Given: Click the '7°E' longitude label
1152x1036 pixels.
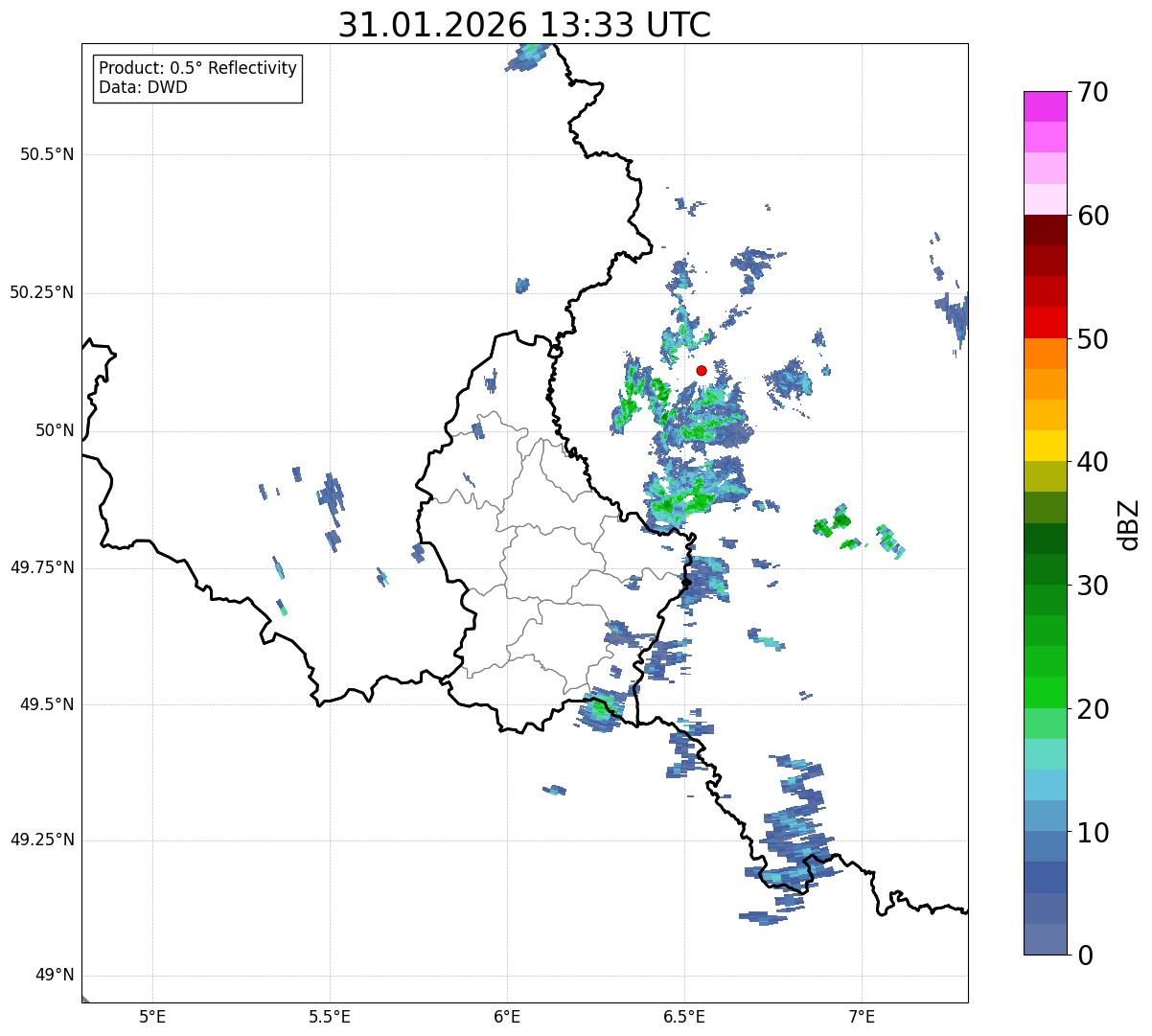Looking at the screenshot, I should pos(862,1016).
